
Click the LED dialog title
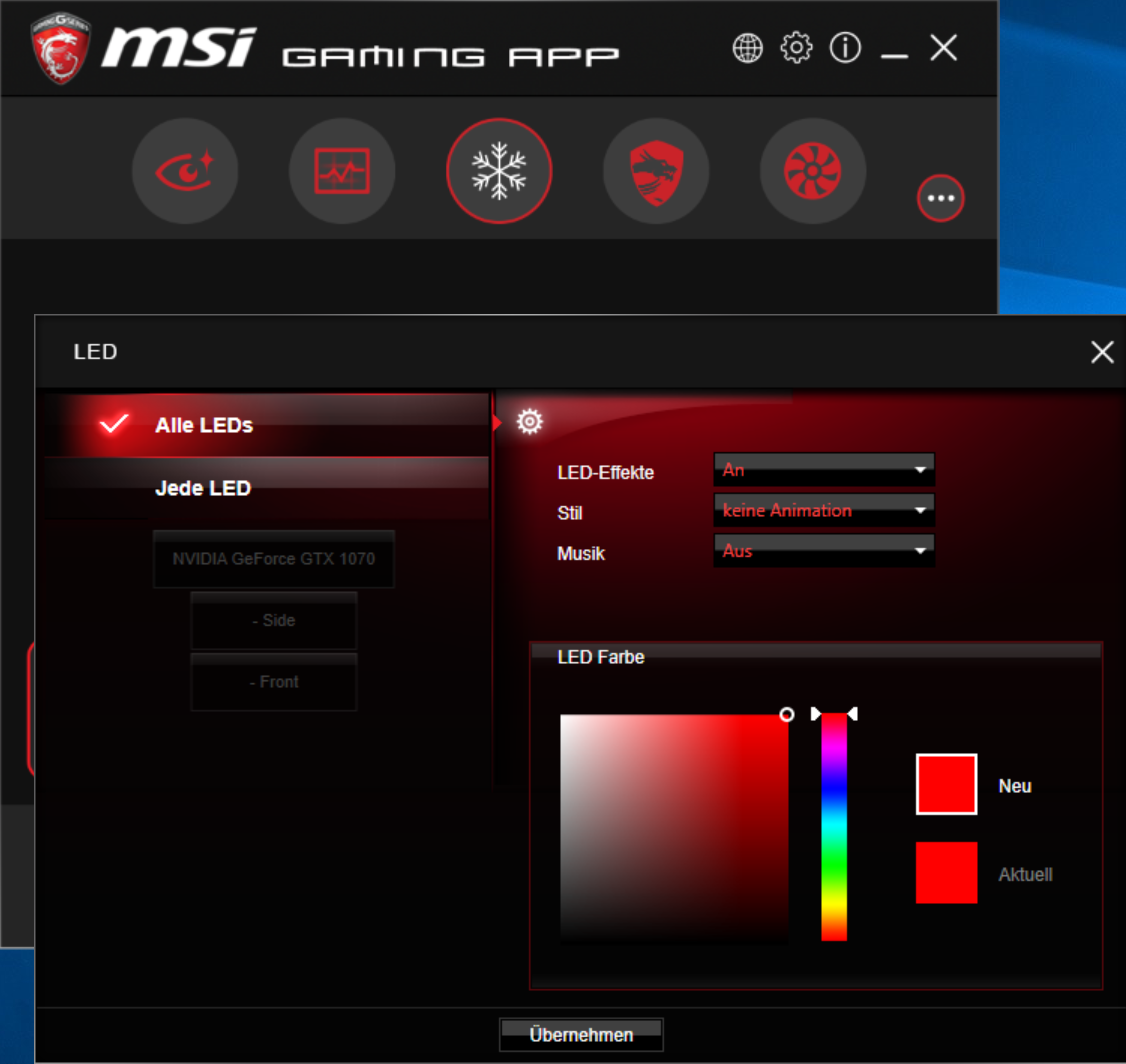tap(96, 352)
